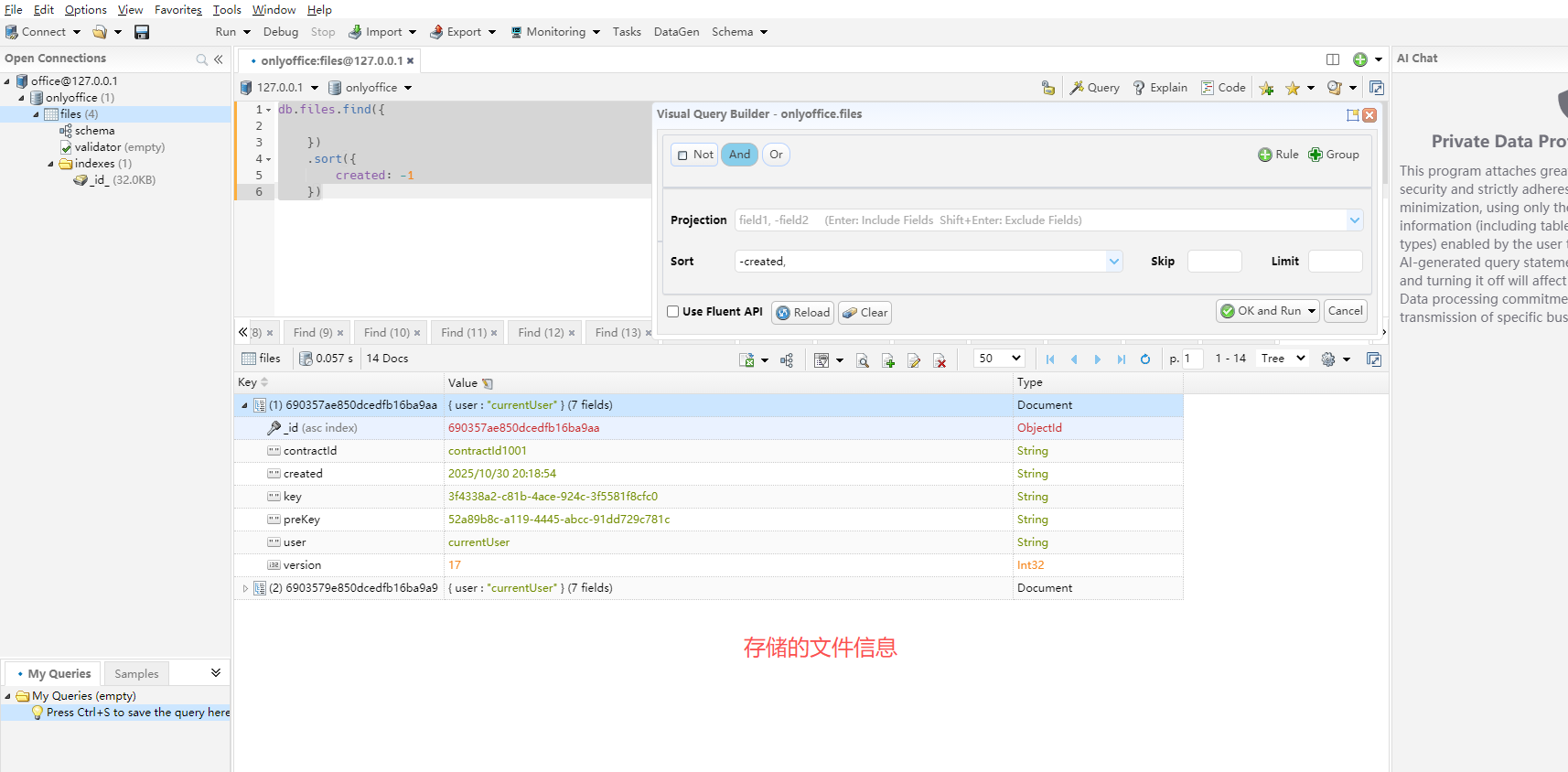Collapse document (1) 690357ae850dcedfb16ba9aa
Viewport: 1568px width, 772px height.
click(x=244, y=405)
